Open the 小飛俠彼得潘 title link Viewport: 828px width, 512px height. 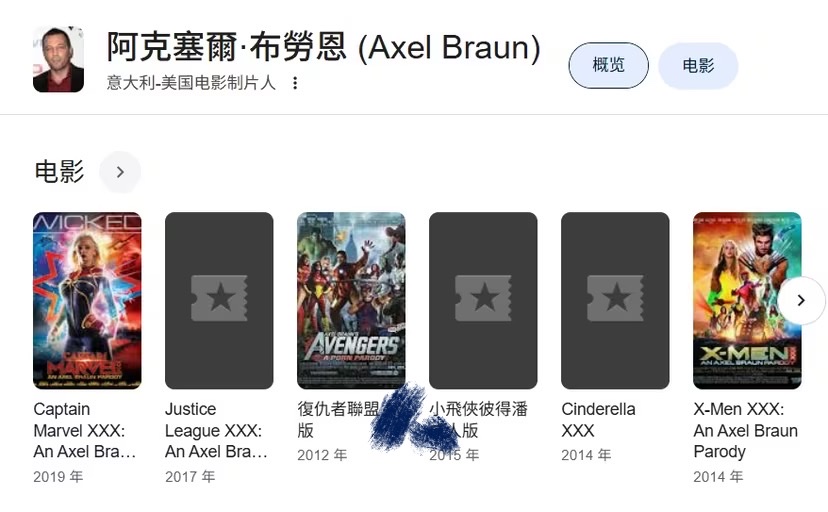[x=478, y=419]
